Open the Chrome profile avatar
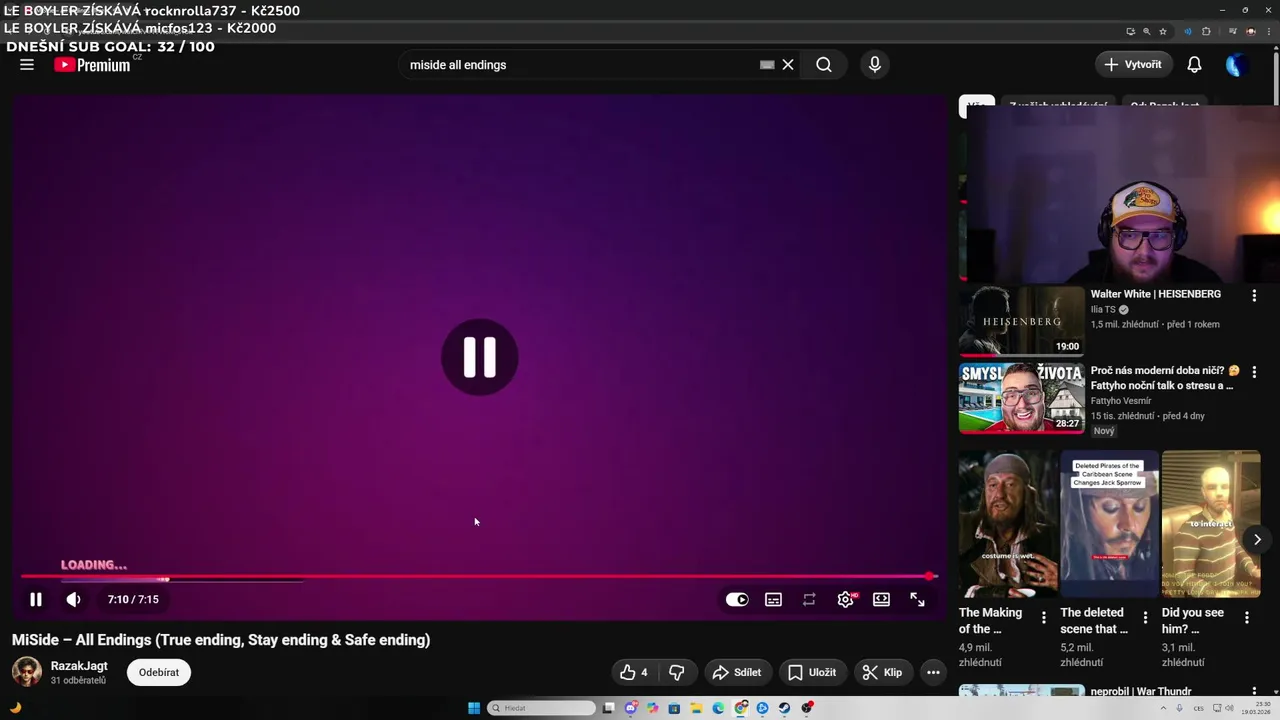 (1251, 31)
